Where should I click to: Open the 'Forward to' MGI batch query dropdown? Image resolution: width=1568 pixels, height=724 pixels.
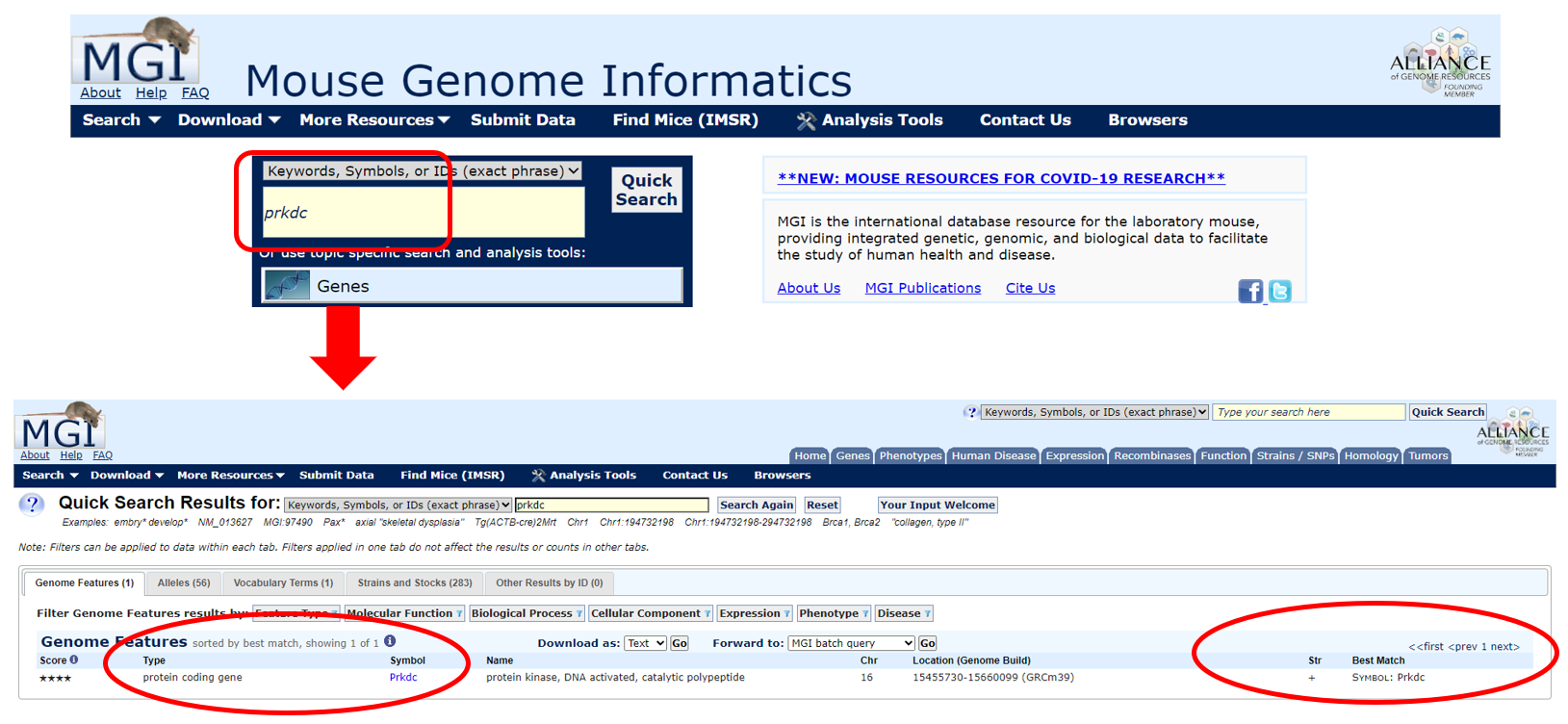851,643
